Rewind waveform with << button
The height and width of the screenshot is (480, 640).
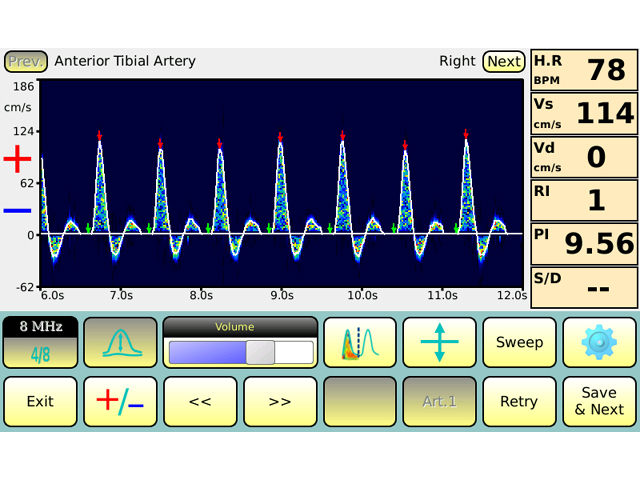coord(200,402)
